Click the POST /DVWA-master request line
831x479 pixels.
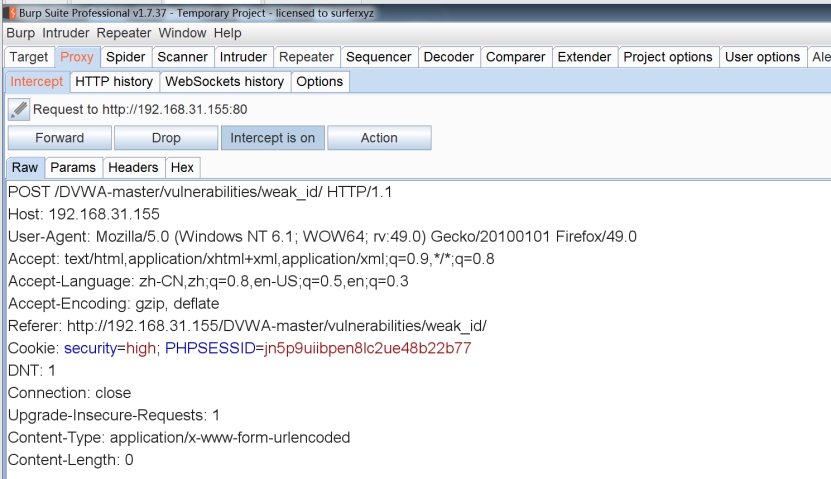[x=200, y=192]
